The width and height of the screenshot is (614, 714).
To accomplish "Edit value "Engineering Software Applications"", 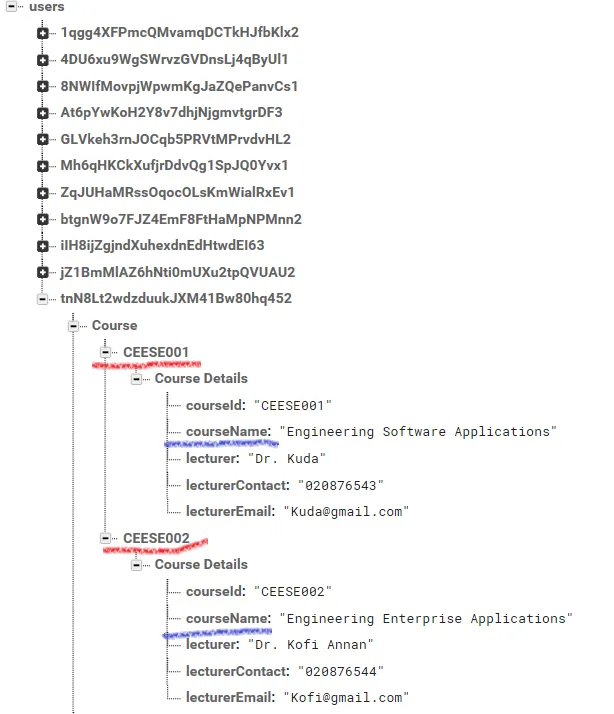I will tap(418, 432).
